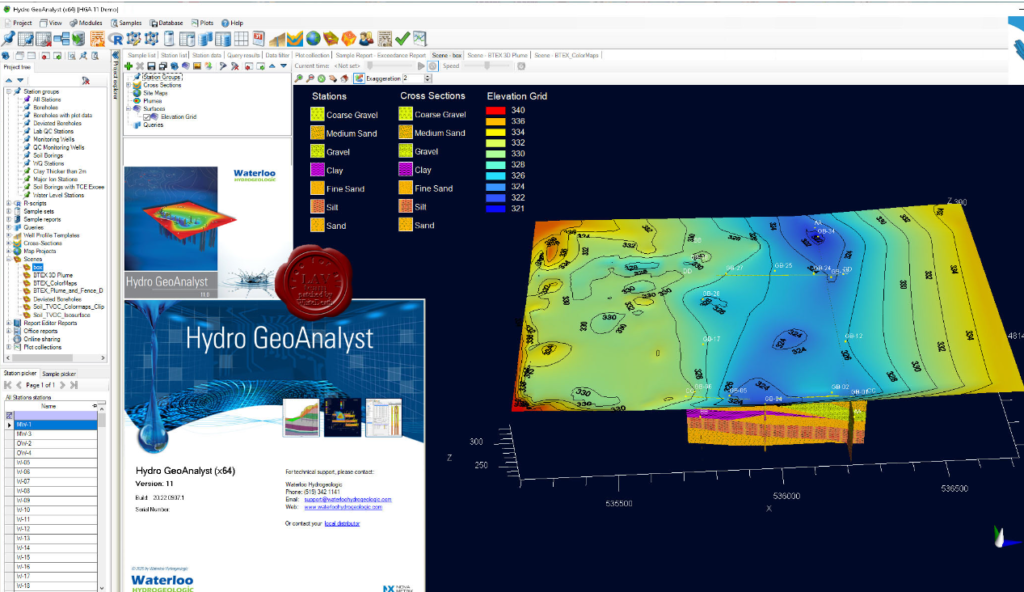Expand the Map Projects tree node
The width and height of the screenshot is (1024, 592).
pyautogui.click(x=9, y=251)
